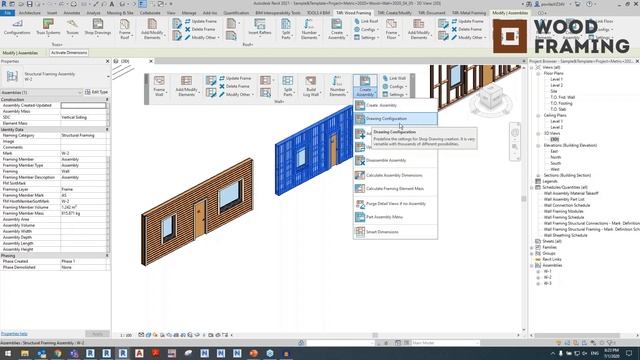The width and height of the screenshot is (640, 360).
Task: Choose Create Assembly from the dropdown menu
Action: click(395, 105)
